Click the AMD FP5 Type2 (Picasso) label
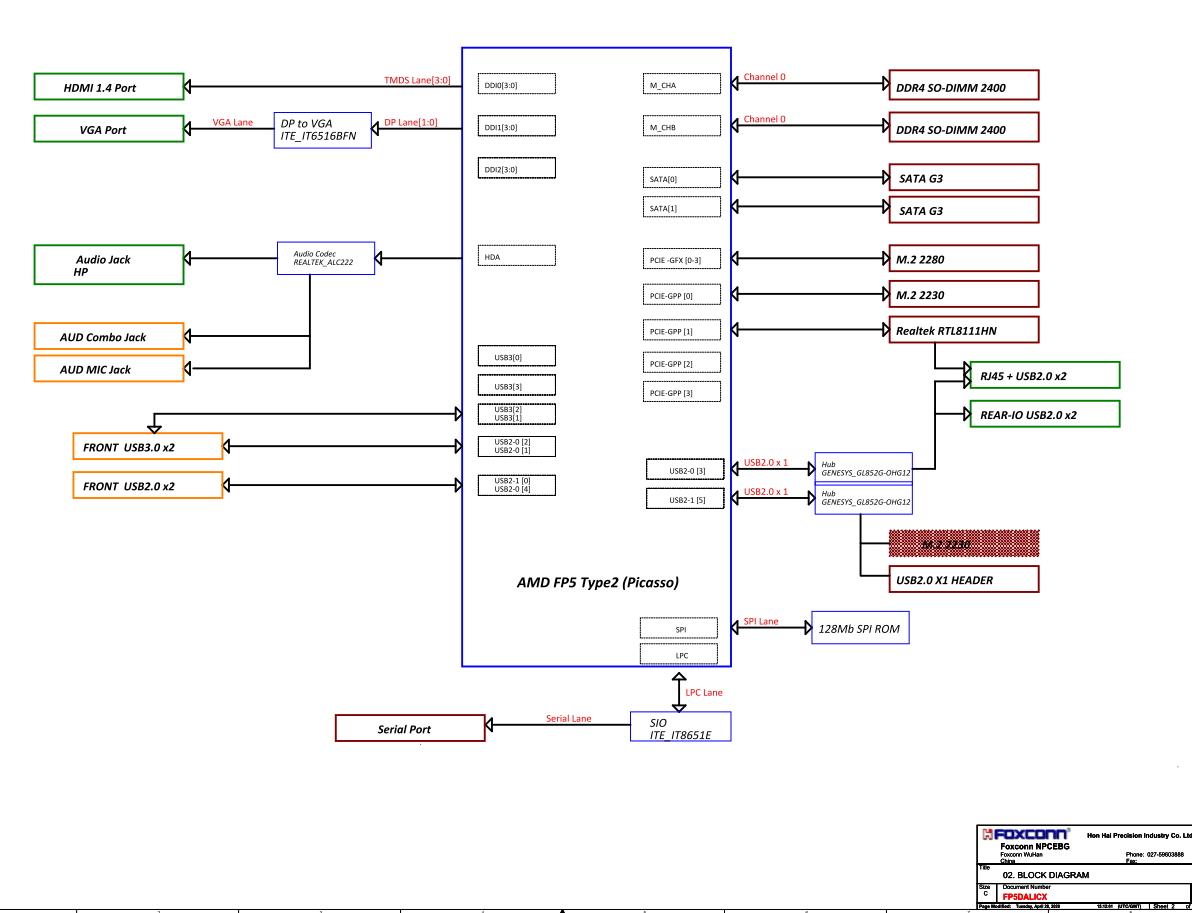The width and height of the screenshot is (1192, 913). coord(598,583)
